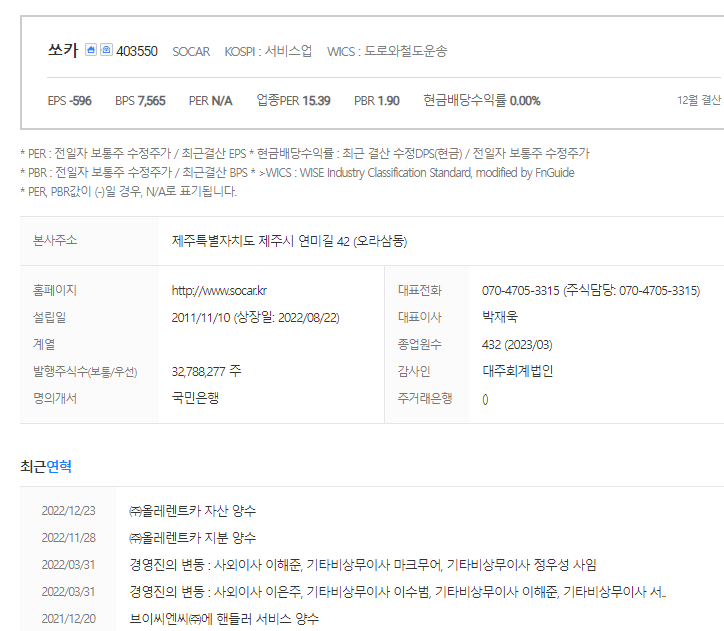Viewport: 724px width, 631px height.
Task: Click the EPS -596 value
Action: click(x=70, y=101)
